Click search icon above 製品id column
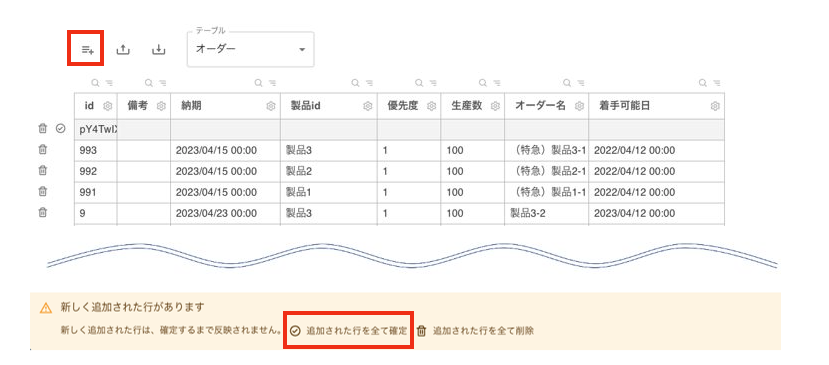Image resolution: width=829 pixels, height=365 pixels. [x=355, y=83]
